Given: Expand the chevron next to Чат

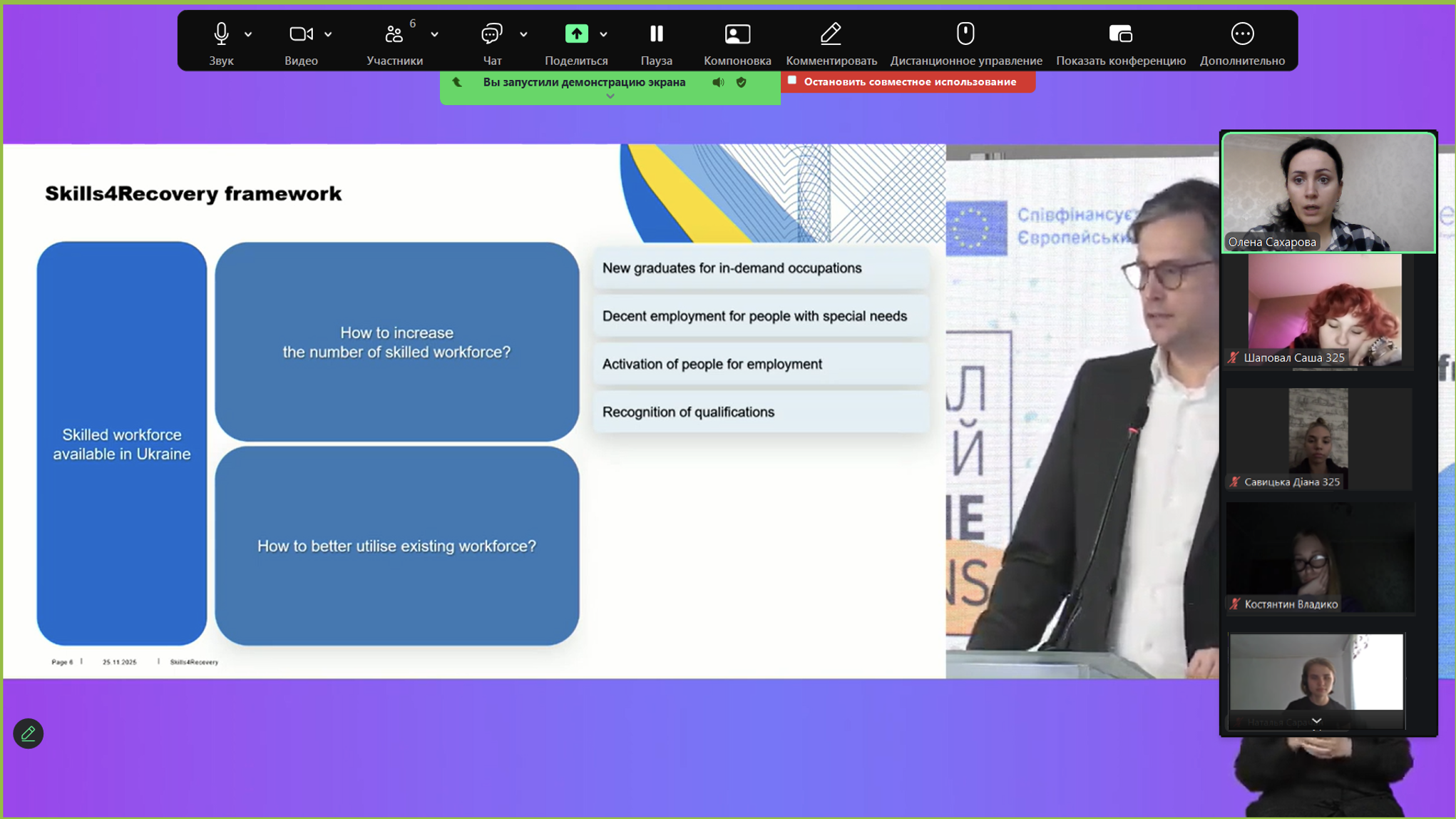Looking at the screenshot, I should 523,34.
